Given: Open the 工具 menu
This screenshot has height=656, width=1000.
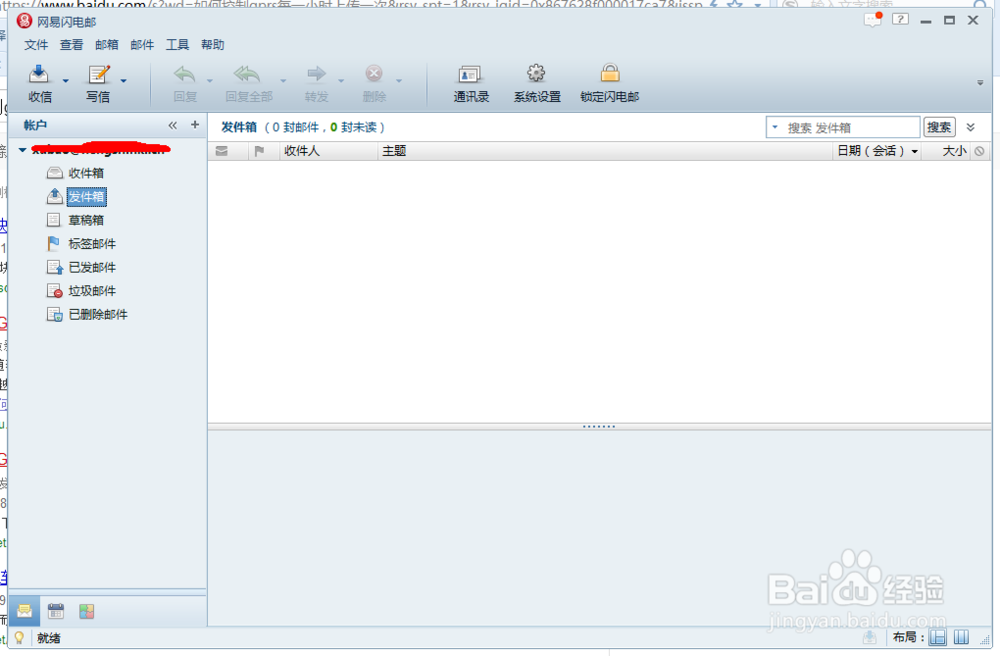Looking at the screenshot, I should point(177,45).
